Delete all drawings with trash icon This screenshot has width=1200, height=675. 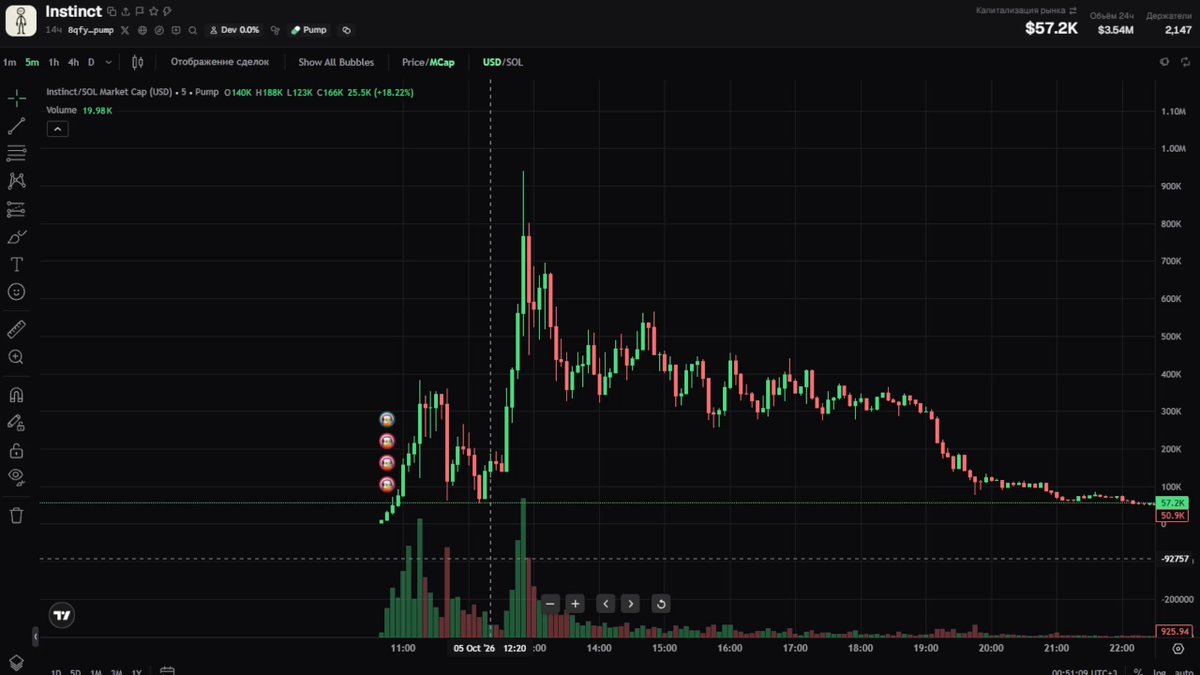pyautogui.click(x=16, y=515)
